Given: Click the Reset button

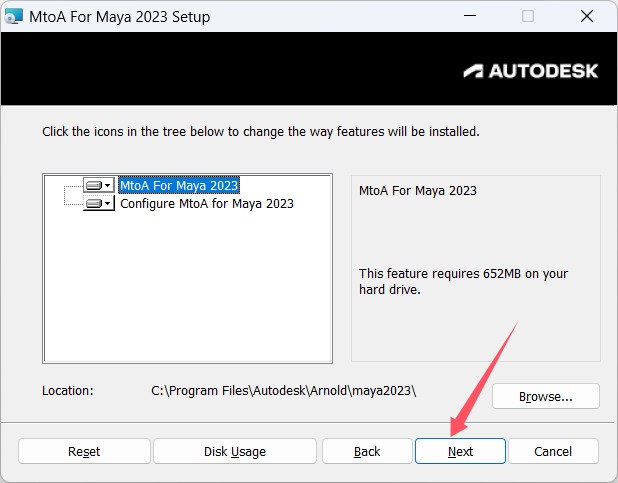Looking at the screenshot, I should [x=84, y=451].
